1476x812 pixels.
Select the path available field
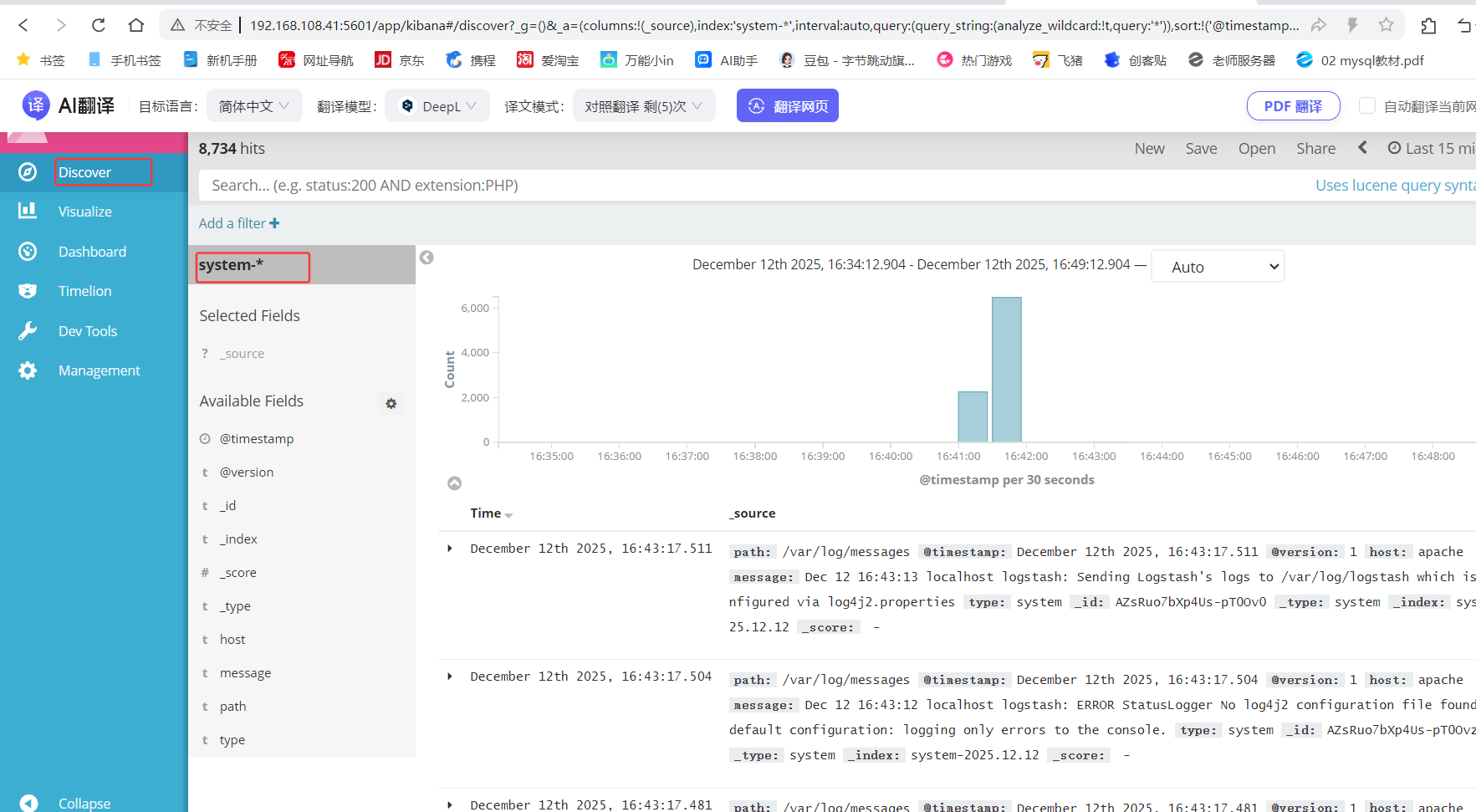coord(232,707)
